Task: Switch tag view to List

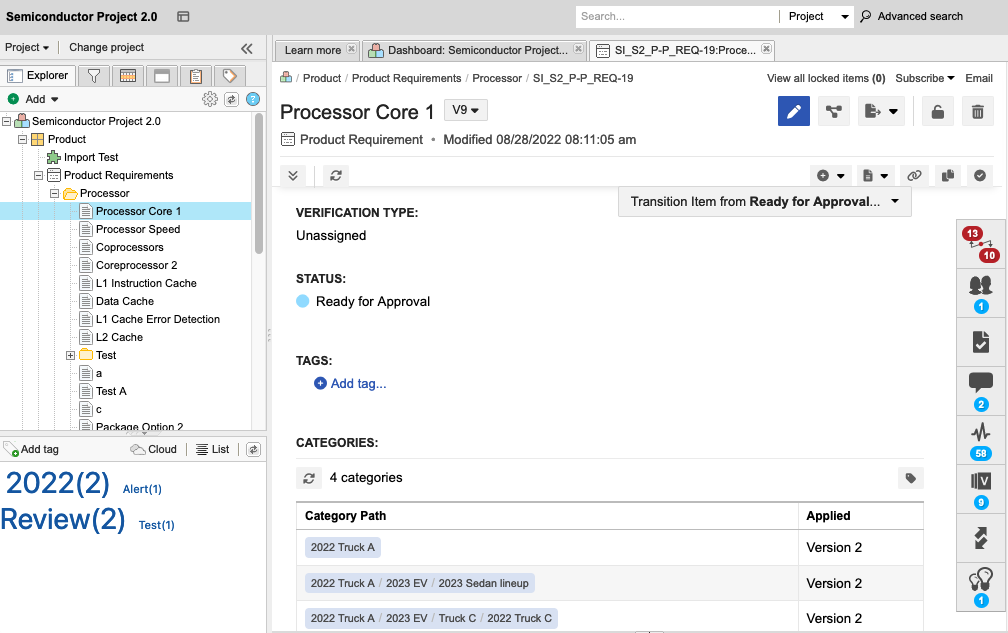Action: tap(213, 450)
